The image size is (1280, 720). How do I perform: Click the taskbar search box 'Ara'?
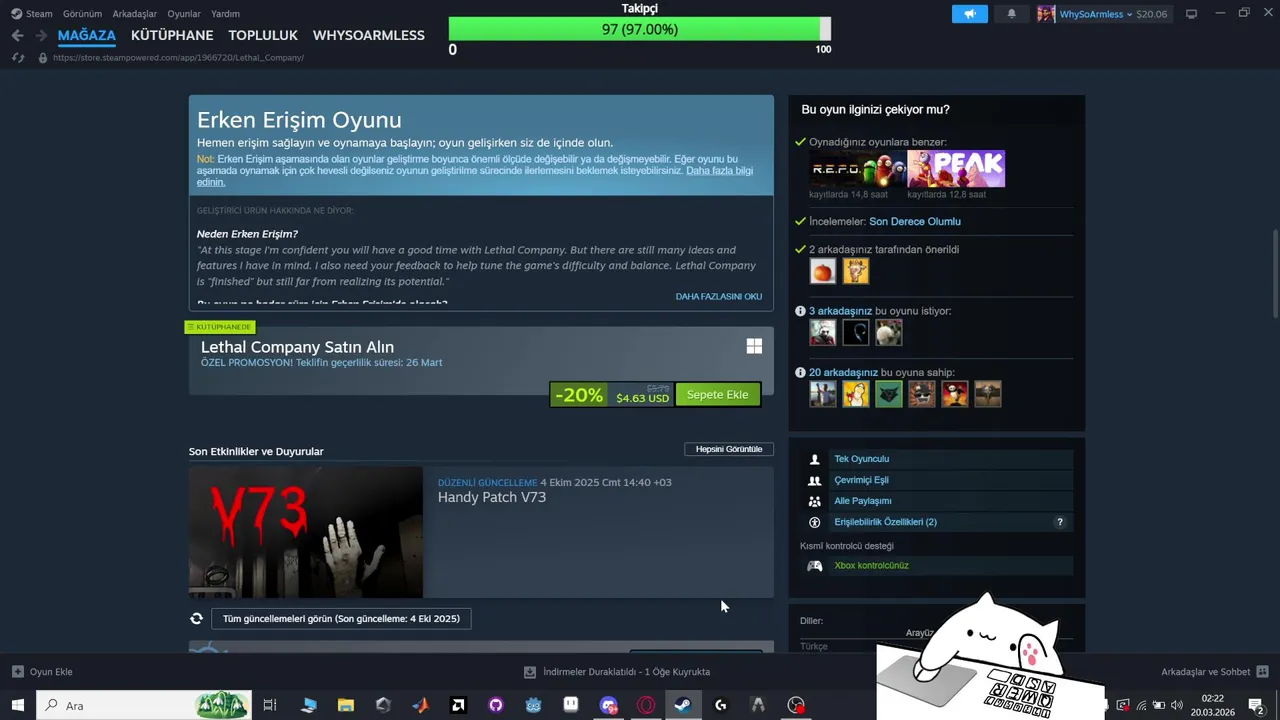point(143,705)
